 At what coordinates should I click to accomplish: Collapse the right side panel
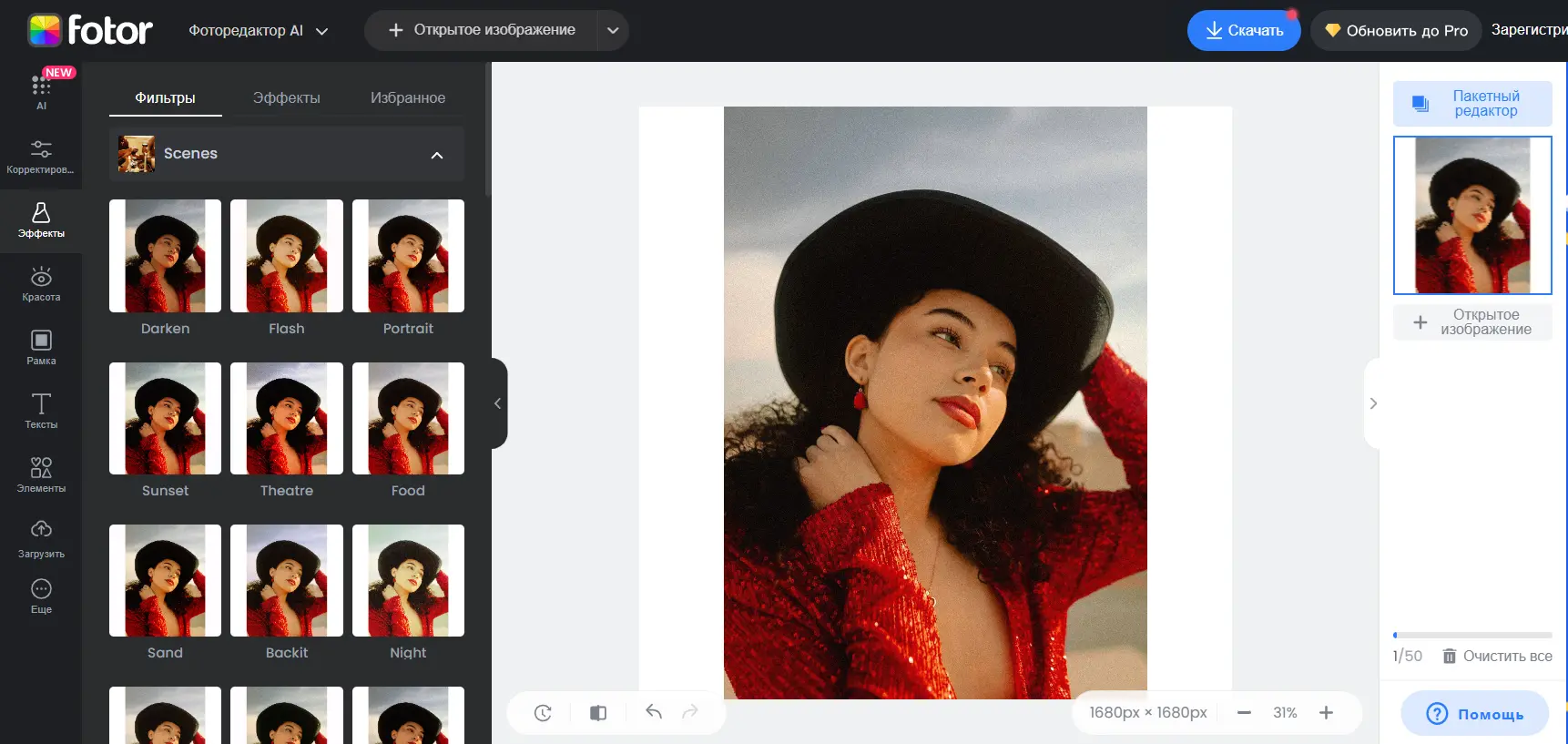tap(1372, 403)
